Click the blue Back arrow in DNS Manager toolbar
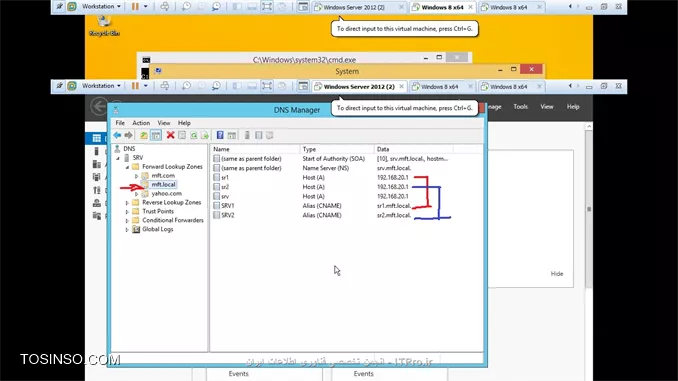Image resolution: width=678 pixels, height=381 pixels. click(117, 135)
